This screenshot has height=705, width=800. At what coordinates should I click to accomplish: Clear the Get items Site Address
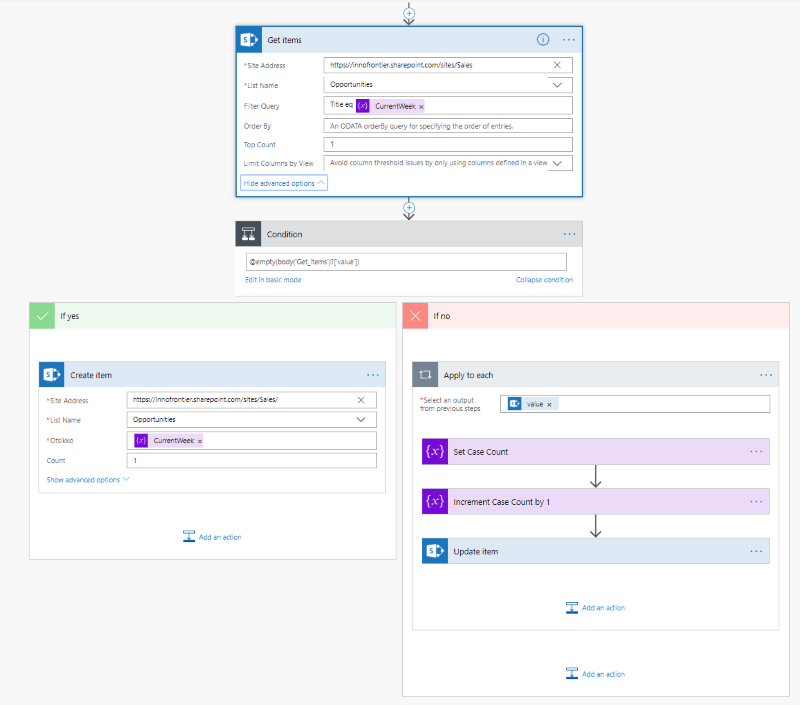tap(557, 65)
